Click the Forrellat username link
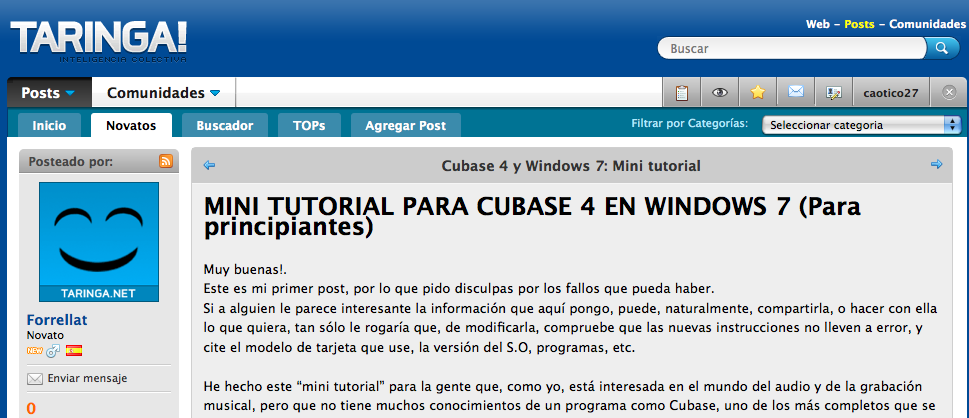The height and width of the screenshot is (418, 969). click(x=57, y=320)
